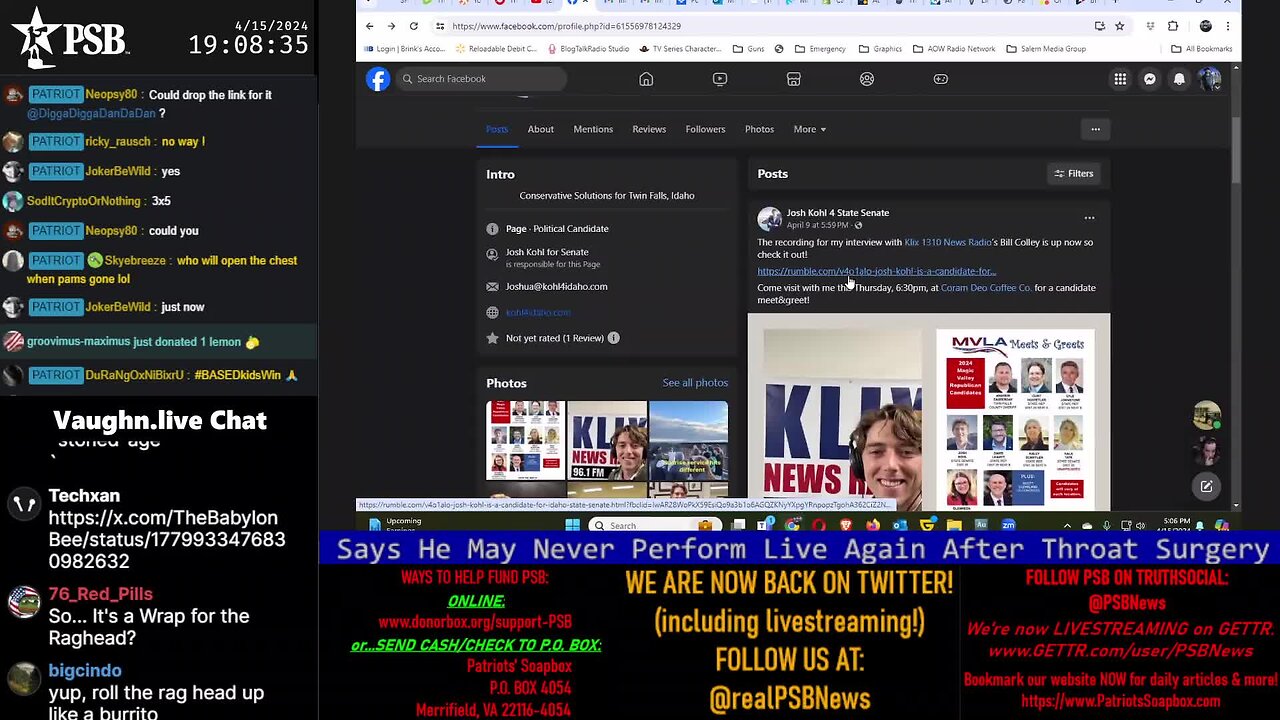1280x720 pixels.
Task: Reload the Facebook page
Action: tap(413, 26)
